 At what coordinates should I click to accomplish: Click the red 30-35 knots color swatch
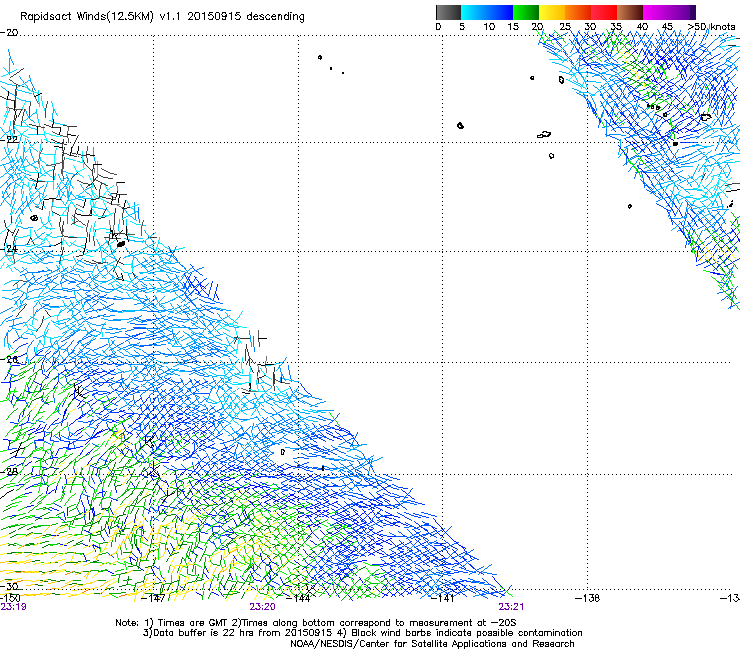604,12
